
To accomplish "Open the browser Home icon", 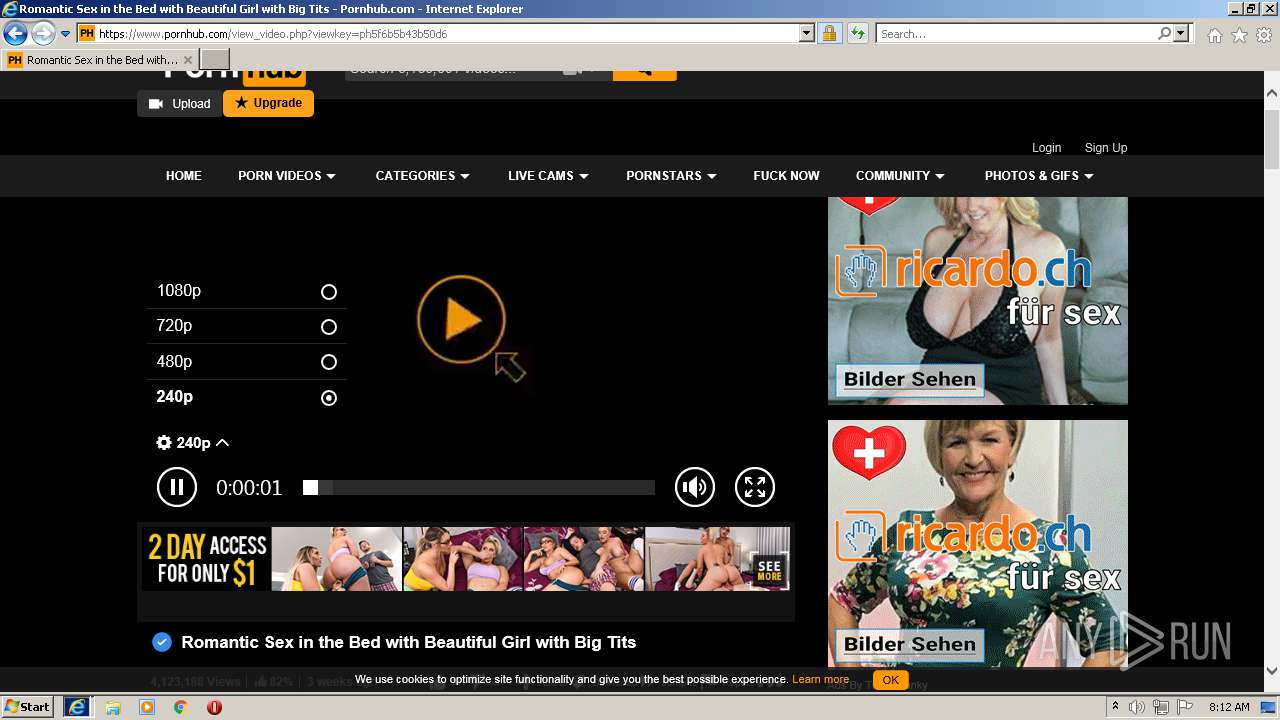I will 1214,35.
